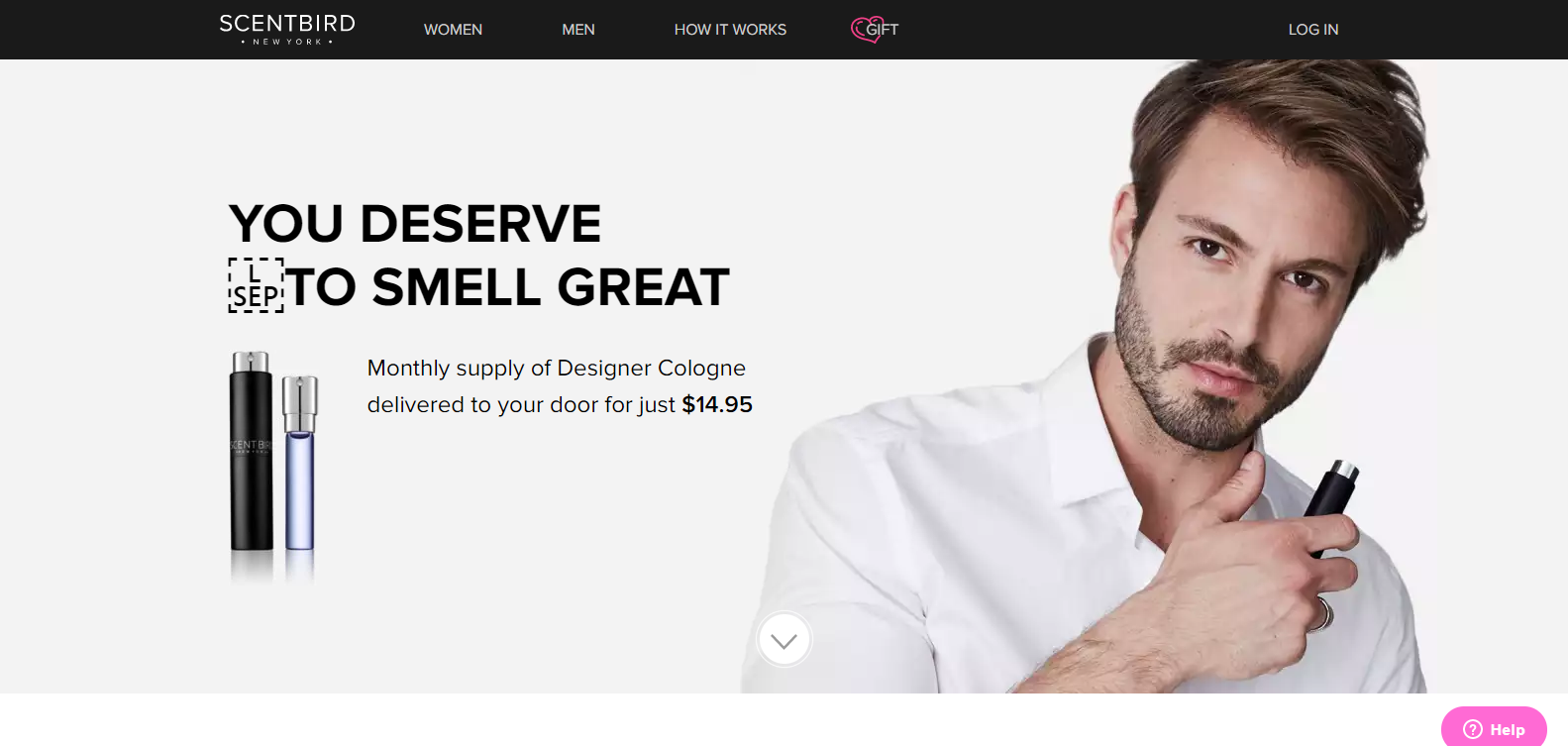Click the atomizer held in the man's hand
The height and width of the screenshot is (746, 1568).
pyautogui.click(x=1328, y=505)
